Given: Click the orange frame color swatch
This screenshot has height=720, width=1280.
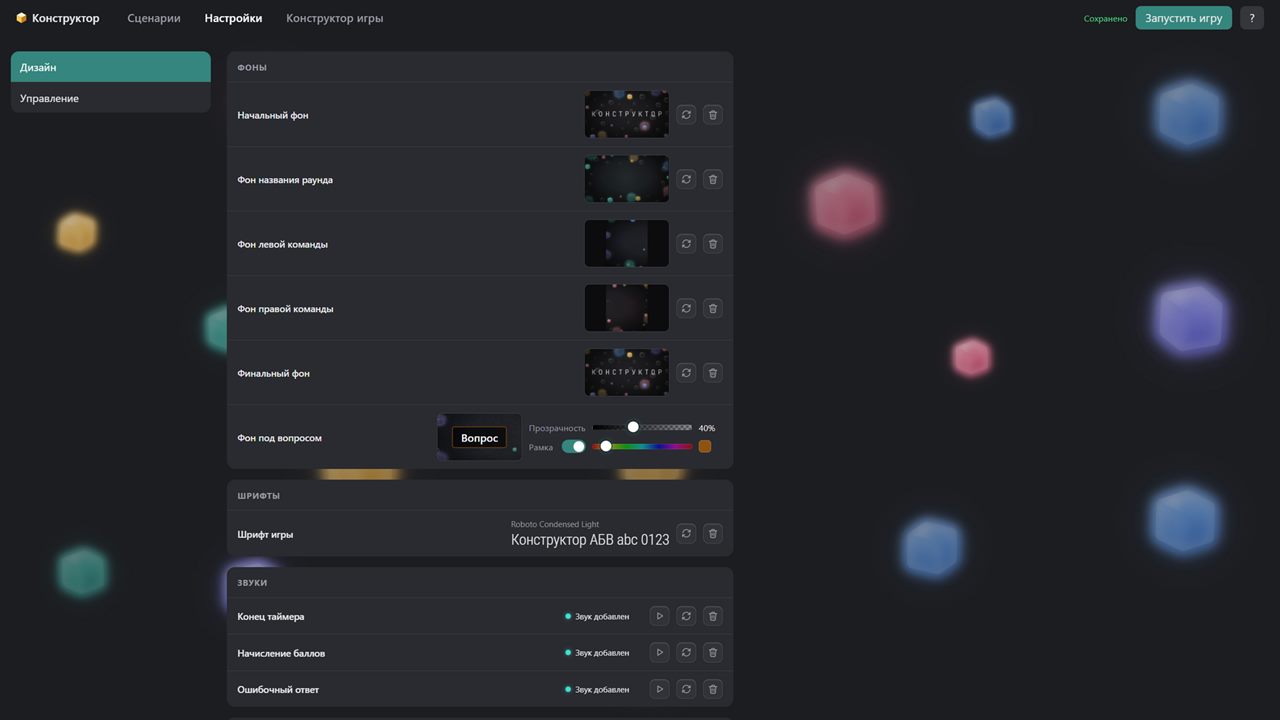Looking at the screenshot, I should [x=705, y=447].
